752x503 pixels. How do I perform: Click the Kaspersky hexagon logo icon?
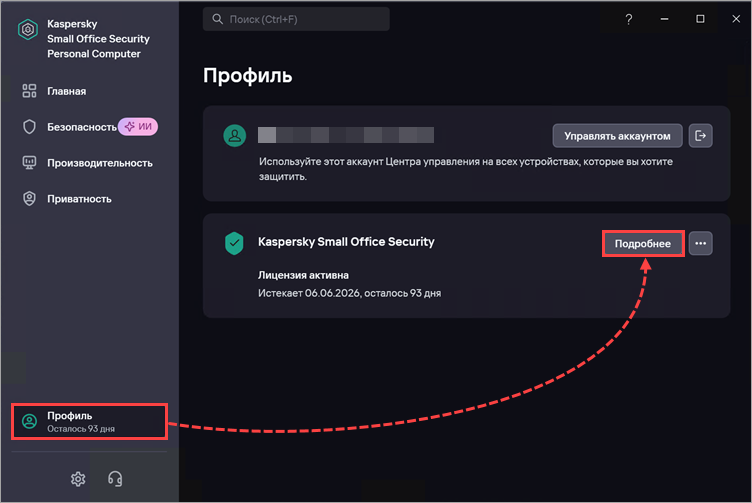tap(28, 30)
